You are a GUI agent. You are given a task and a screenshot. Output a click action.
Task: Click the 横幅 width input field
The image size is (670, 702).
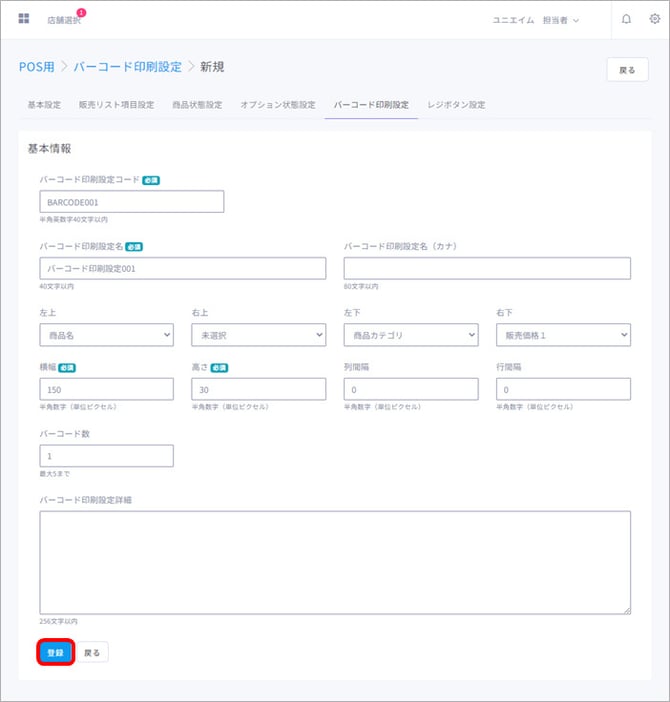coord(106,389)
